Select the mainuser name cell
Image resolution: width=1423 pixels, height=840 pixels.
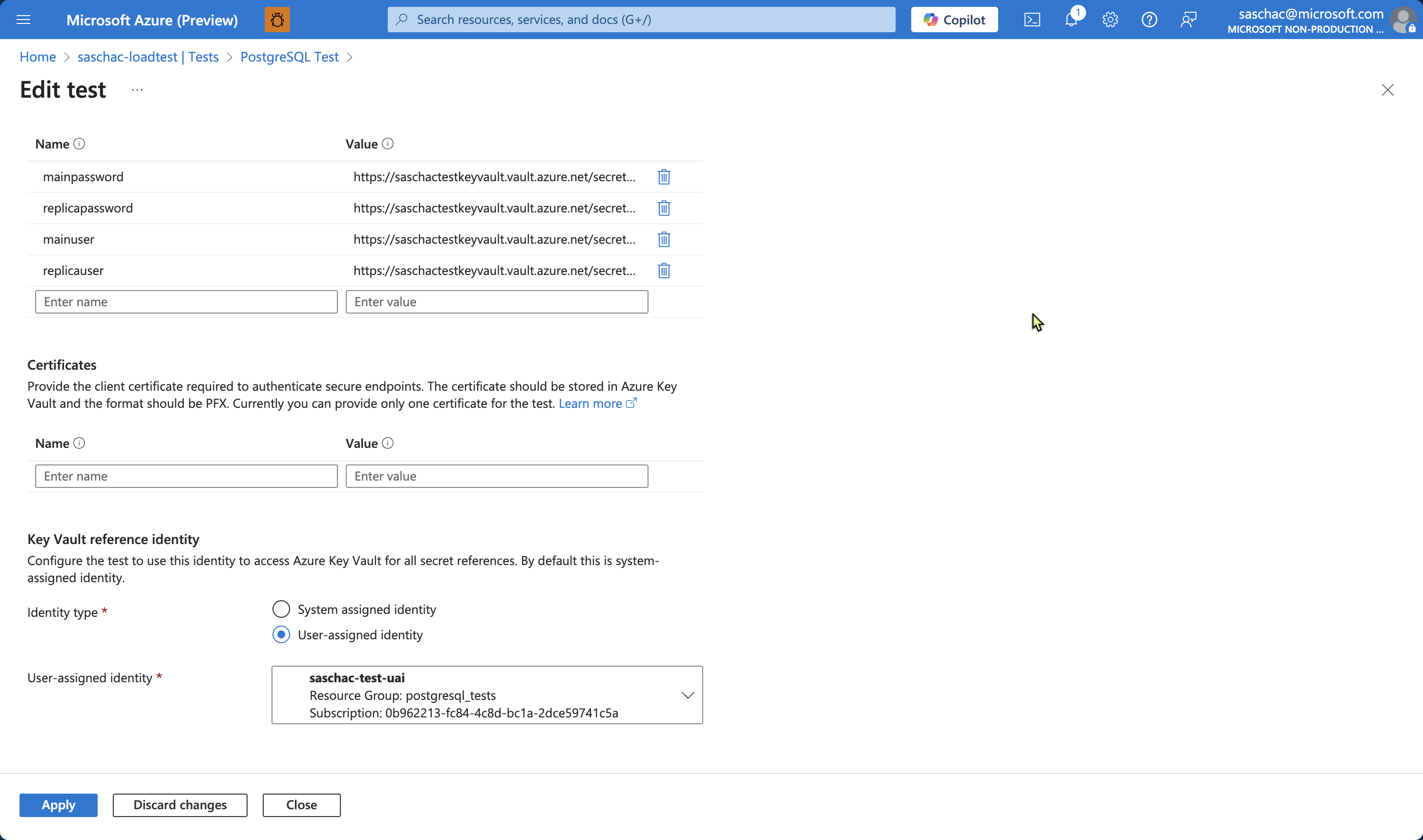[68, 239]
